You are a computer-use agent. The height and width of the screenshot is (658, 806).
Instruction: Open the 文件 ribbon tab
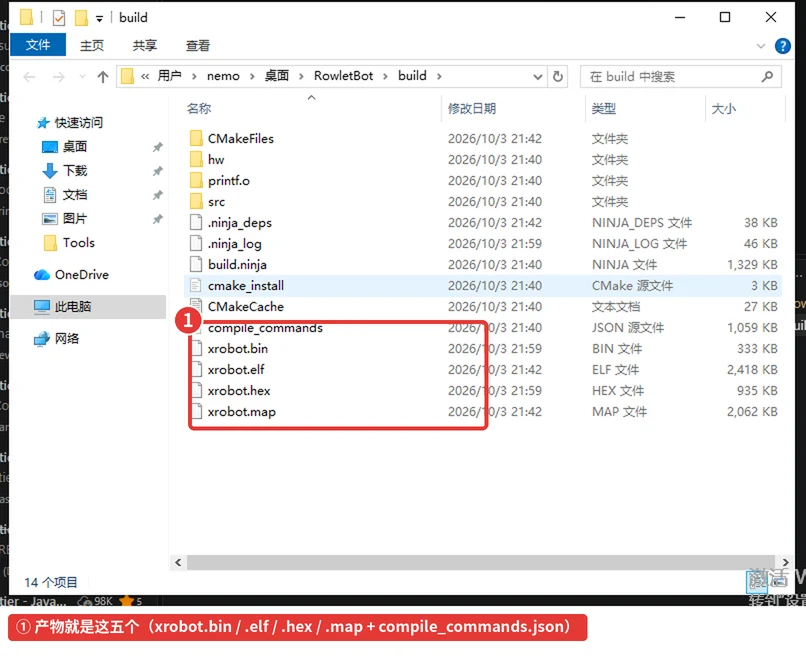38,45
